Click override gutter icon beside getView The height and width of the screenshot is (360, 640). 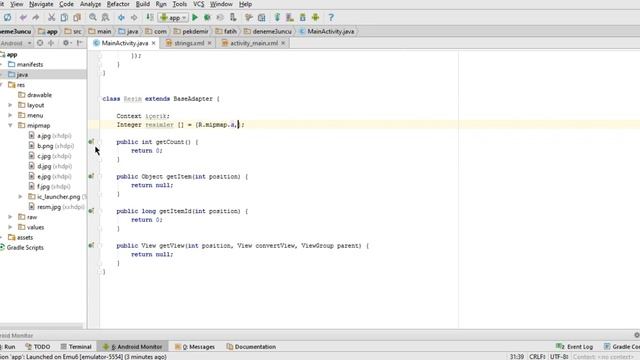91,245
